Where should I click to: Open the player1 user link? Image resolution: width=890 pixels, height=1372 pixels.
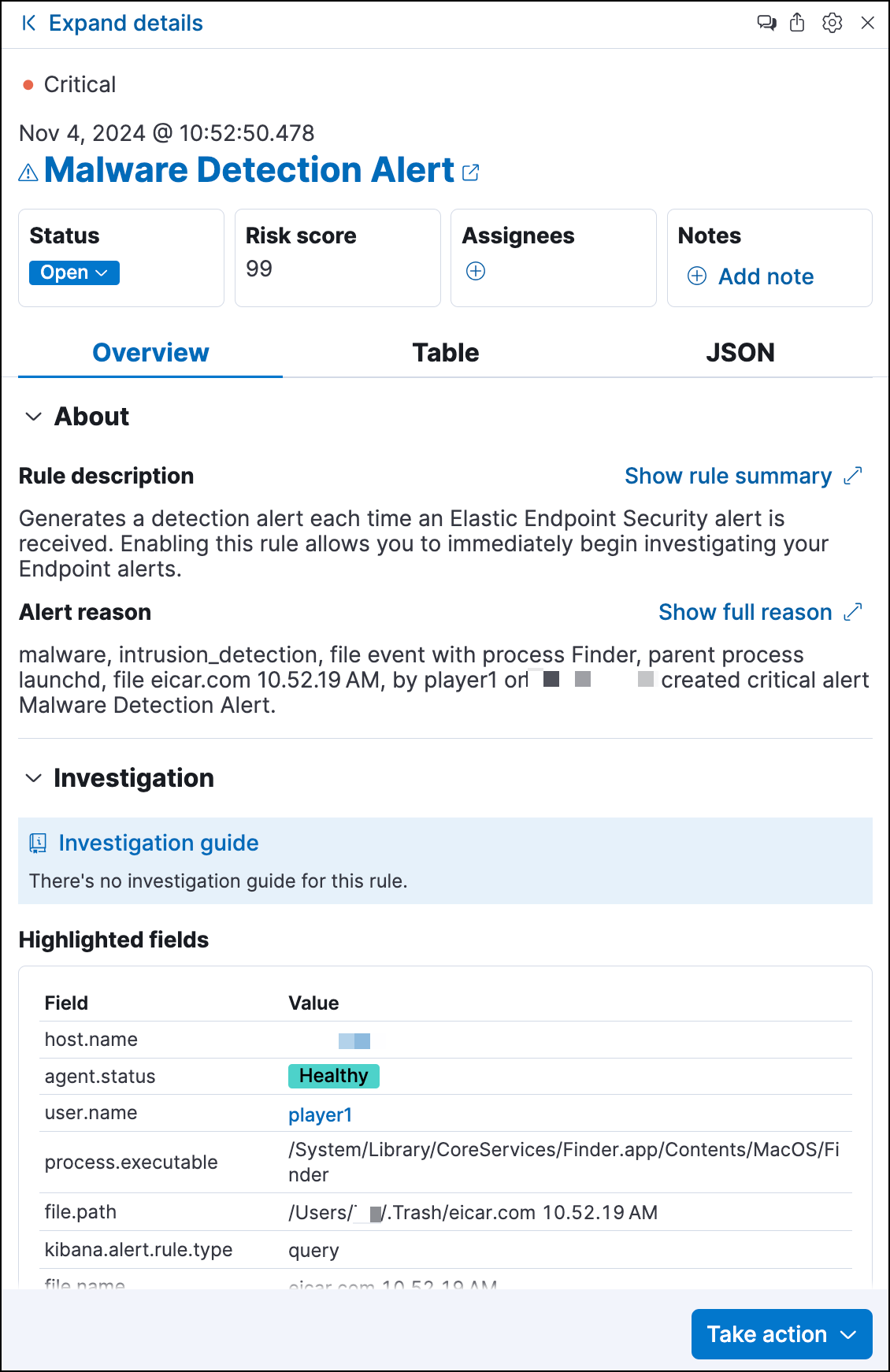pos(320,1114)
